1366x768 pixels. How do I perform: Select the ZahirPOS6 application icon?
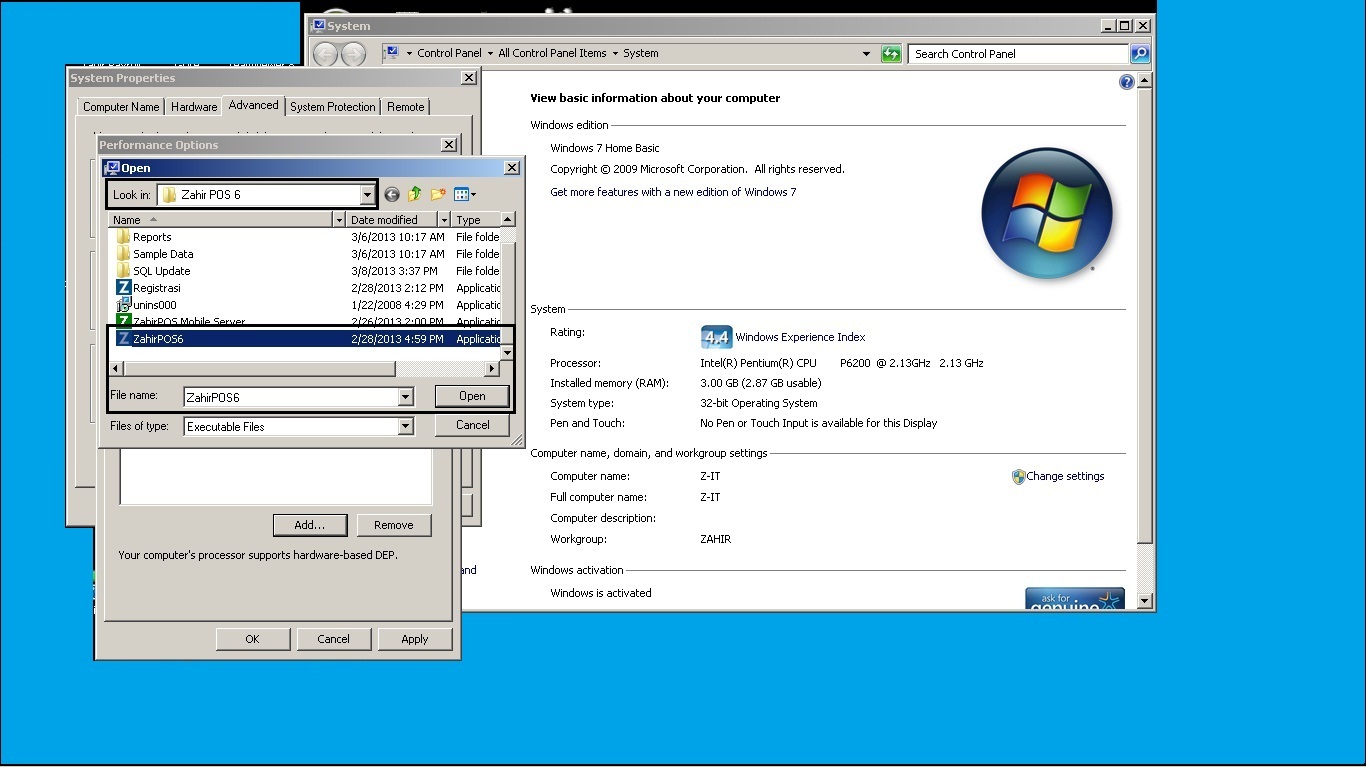(x=124, y=339)
